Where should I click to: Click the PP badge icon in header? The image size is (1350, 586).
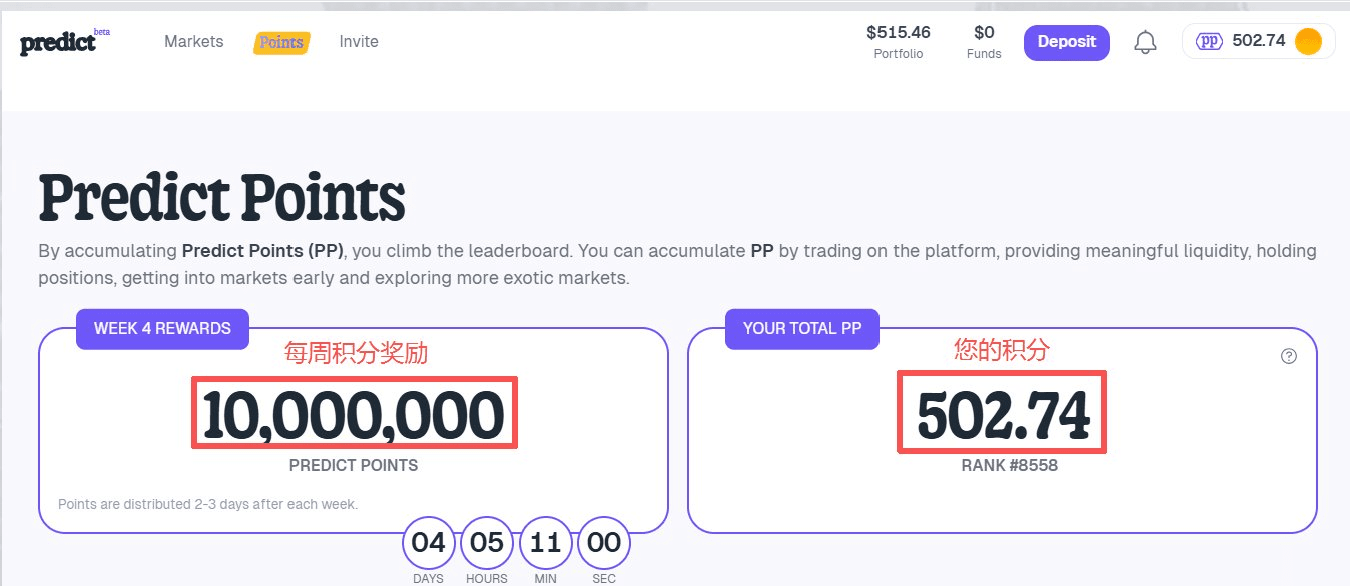[x=1210, y=41]
